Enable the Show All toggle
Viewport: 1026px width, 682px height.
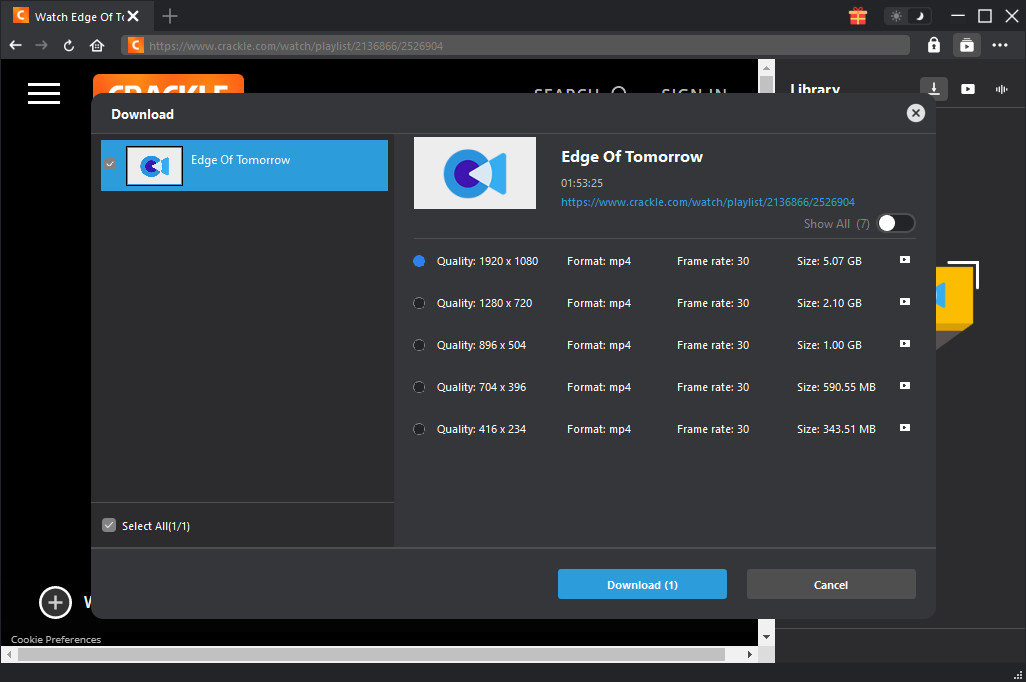[895, 223]
